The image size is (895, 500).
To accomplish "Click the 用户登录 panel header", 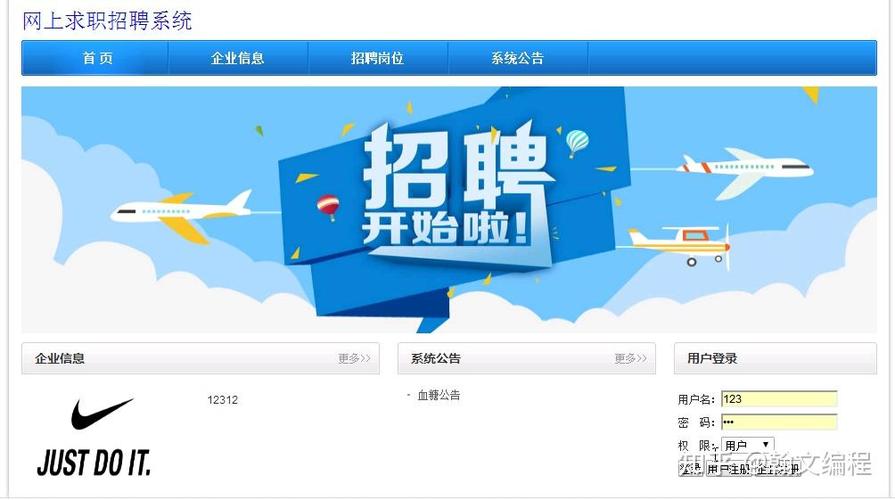I will [x=775, y=358].
